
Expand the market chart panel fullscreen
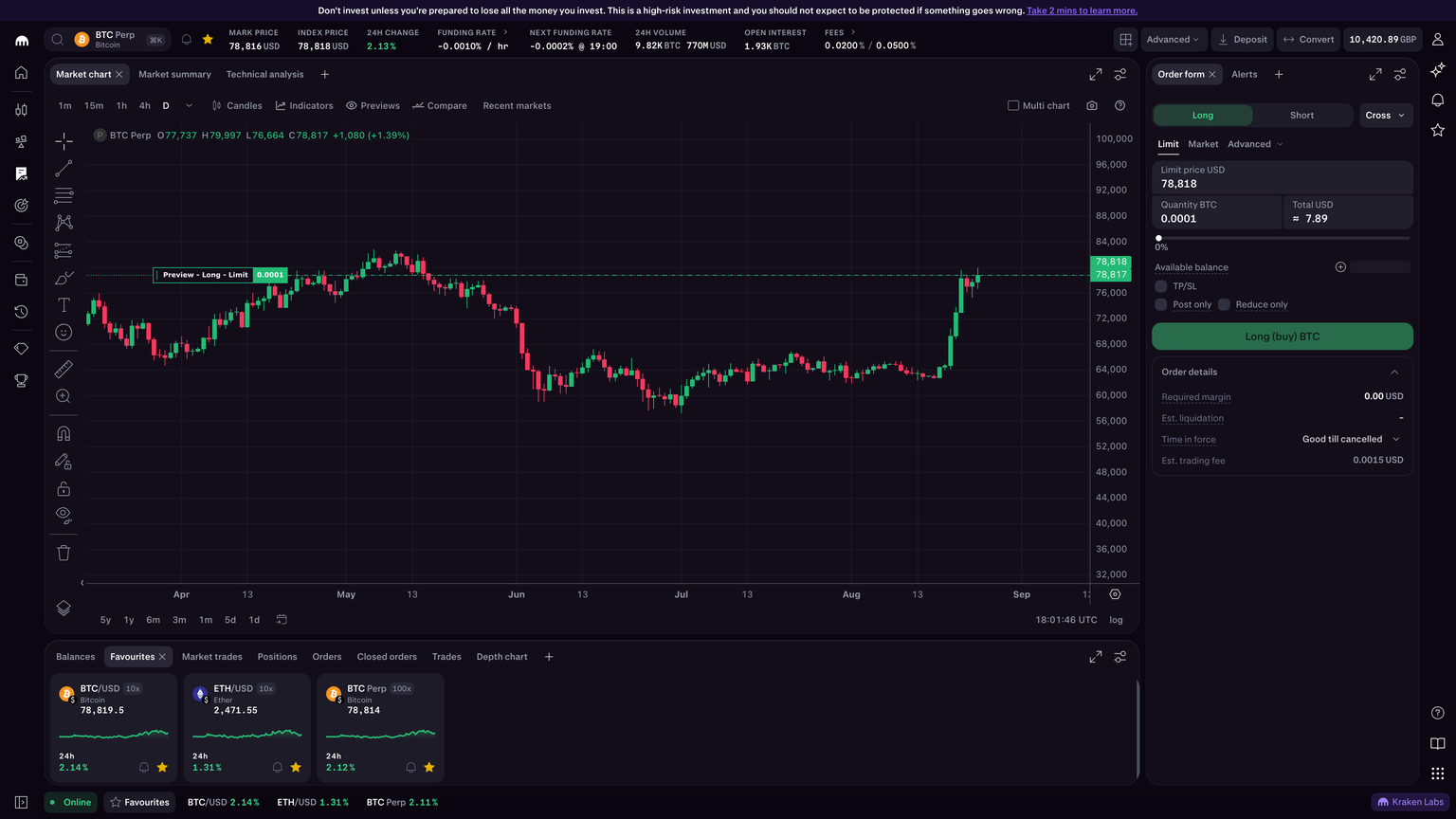[x=1095, y=74]
